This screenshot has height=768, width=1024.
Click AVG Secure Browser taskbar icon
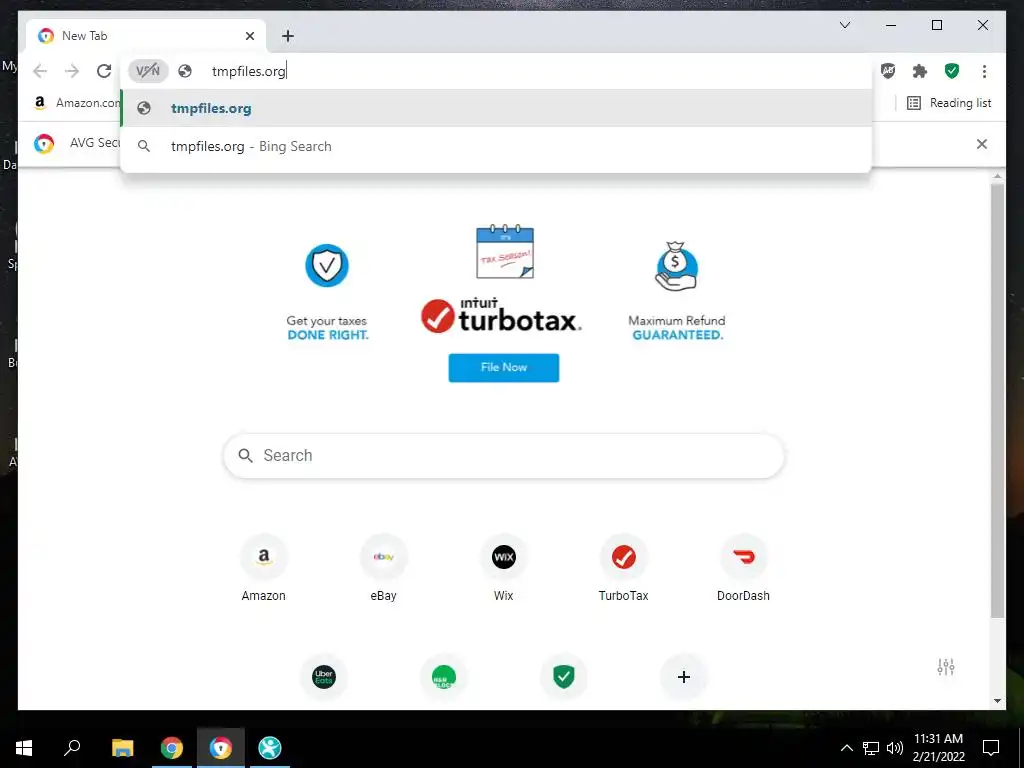221,748
